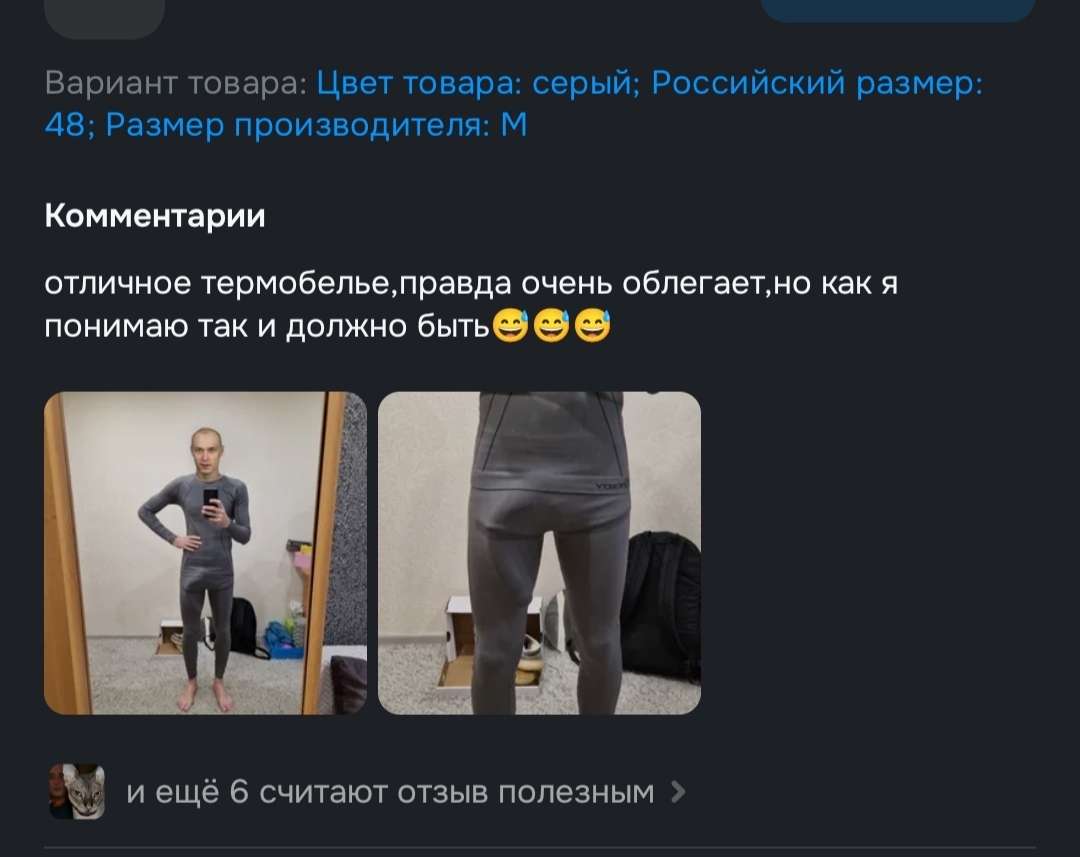The image size is (1080, 857).
Task: Tap the gray rounded button at top left
Action: point(105,17)
